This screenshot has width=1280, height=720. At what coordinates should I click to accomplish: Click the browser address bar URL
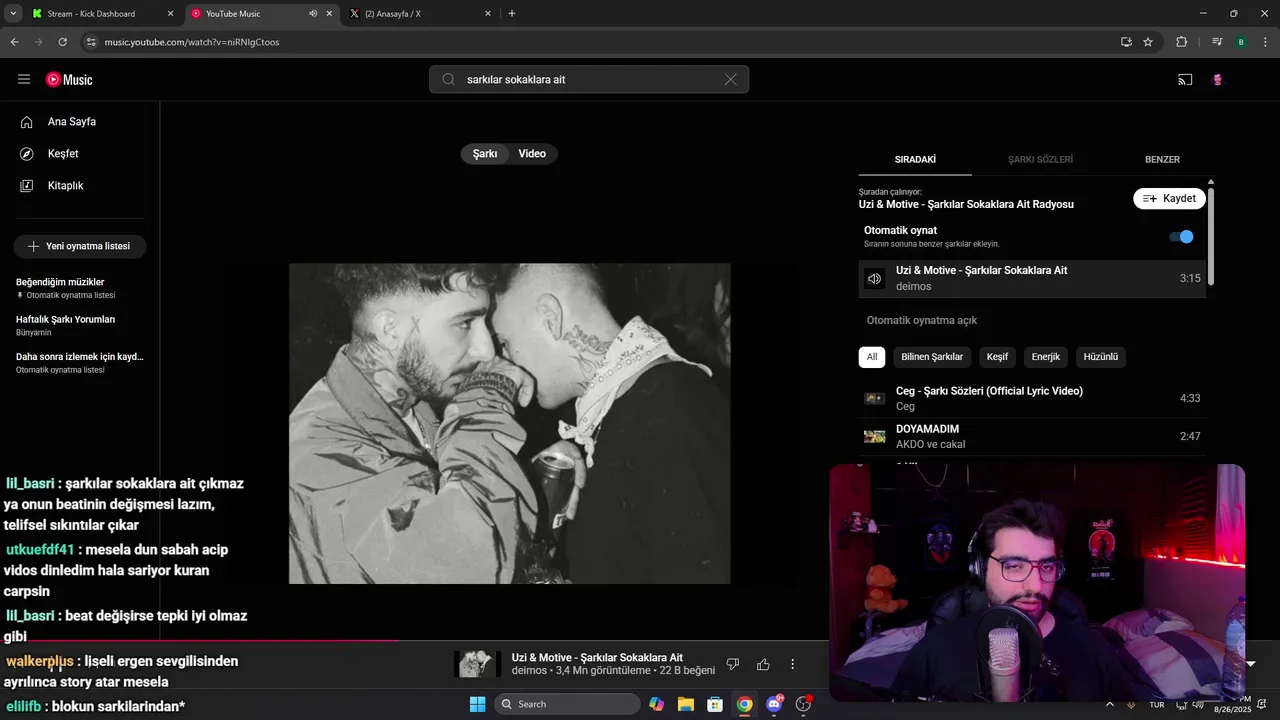point(192,42)
